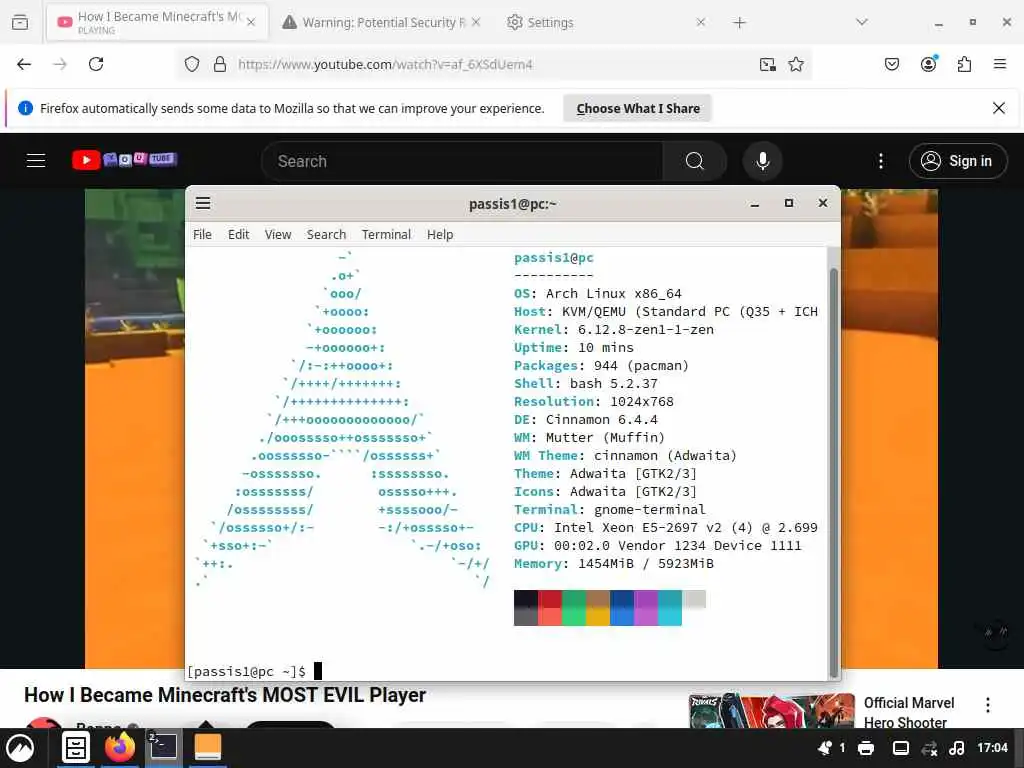
Task: Open YouTube guide hamburger menu
Action: pyautogui.click(x=36, y=161)
